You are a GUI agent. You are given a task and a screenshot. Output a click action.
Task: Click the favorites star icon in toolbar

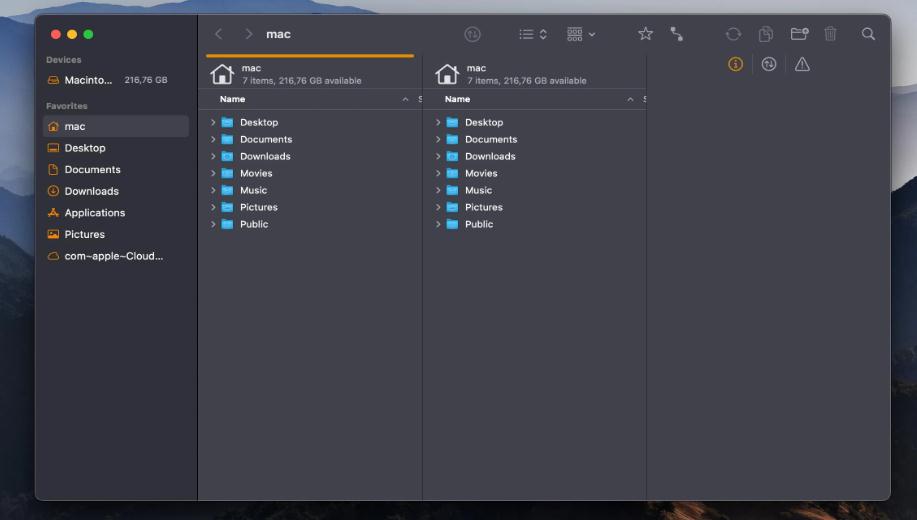pyautogui.click(x=645, y=34)
